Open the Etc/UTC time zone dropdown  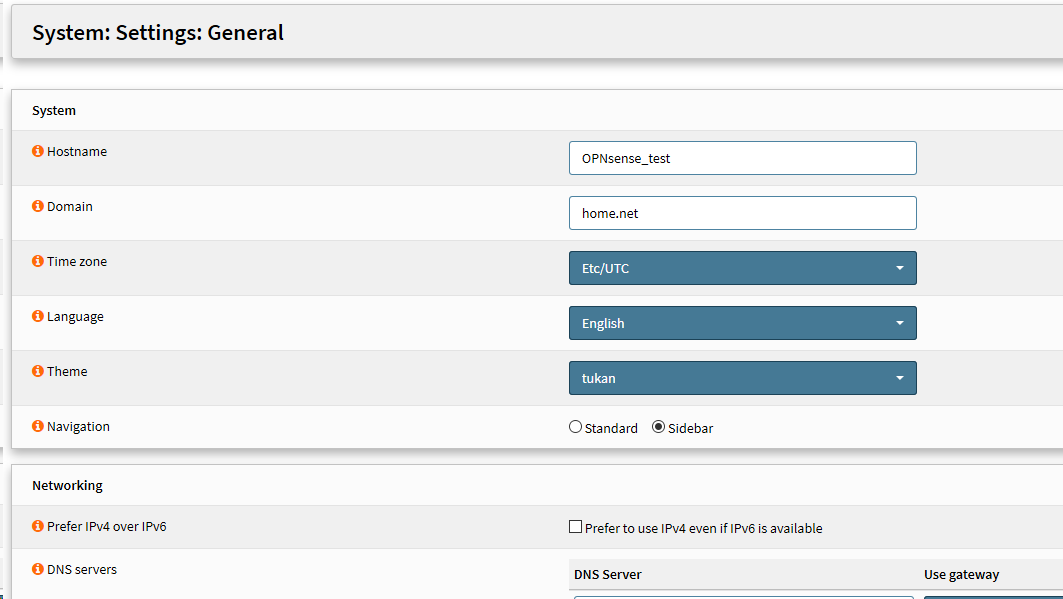(x=742, y=268)
